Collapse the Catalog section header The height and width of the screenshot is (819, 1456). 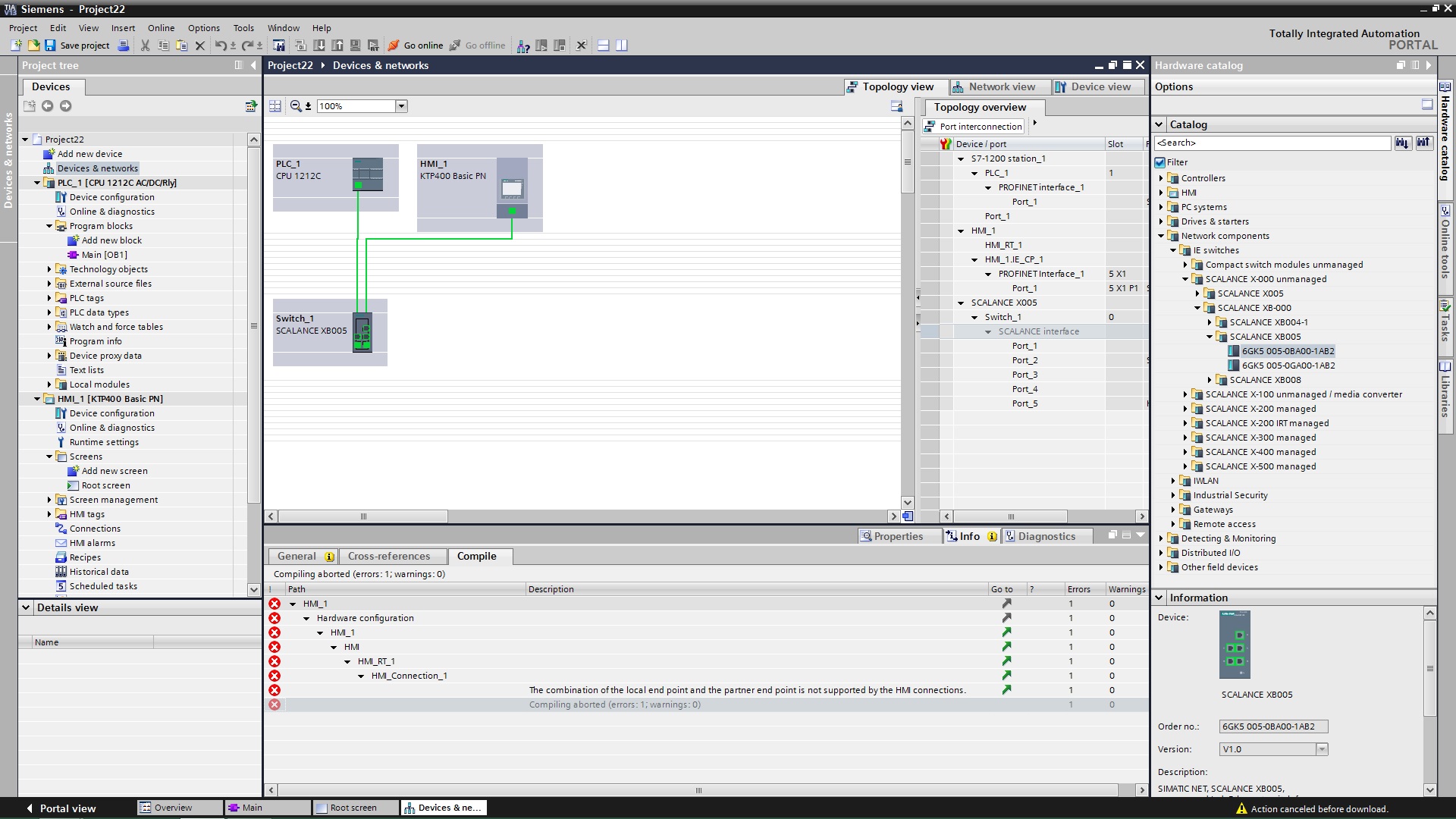pyautogui.click(x=1159, y=124)
